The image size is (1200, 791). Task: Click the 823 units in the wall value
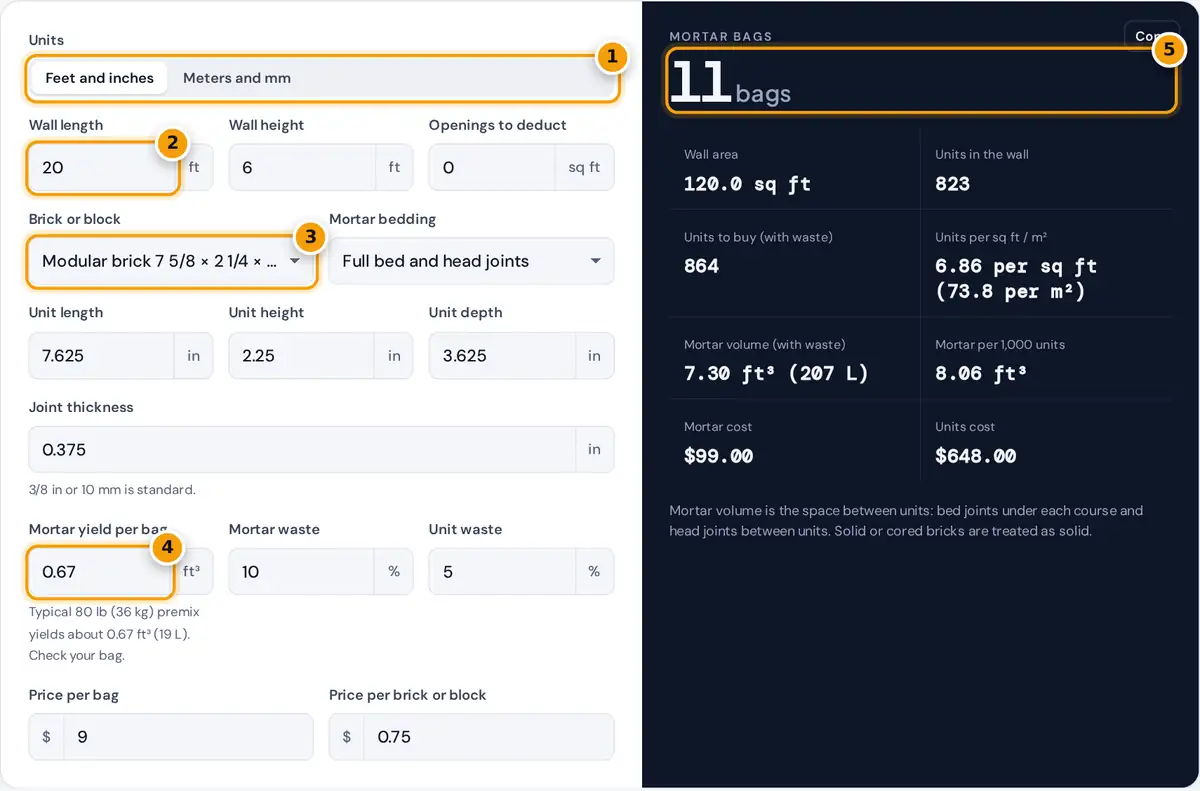click(952, 184)
